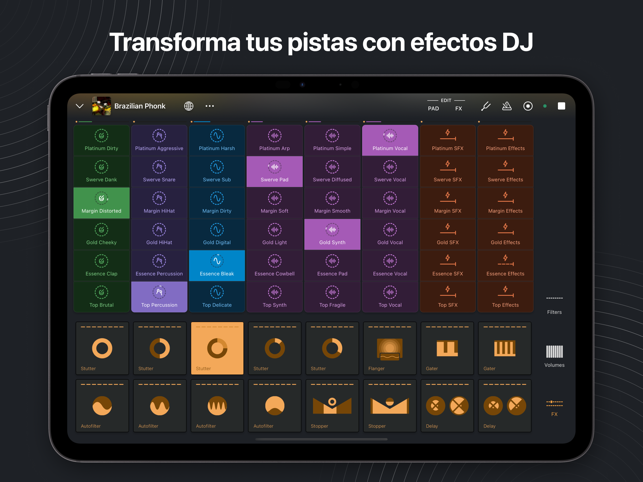Image resolution: width=643 pixels, height=482 pixels.
Task: Activate the Stopper effect with ring icon
Action: [x=332, y=406]
